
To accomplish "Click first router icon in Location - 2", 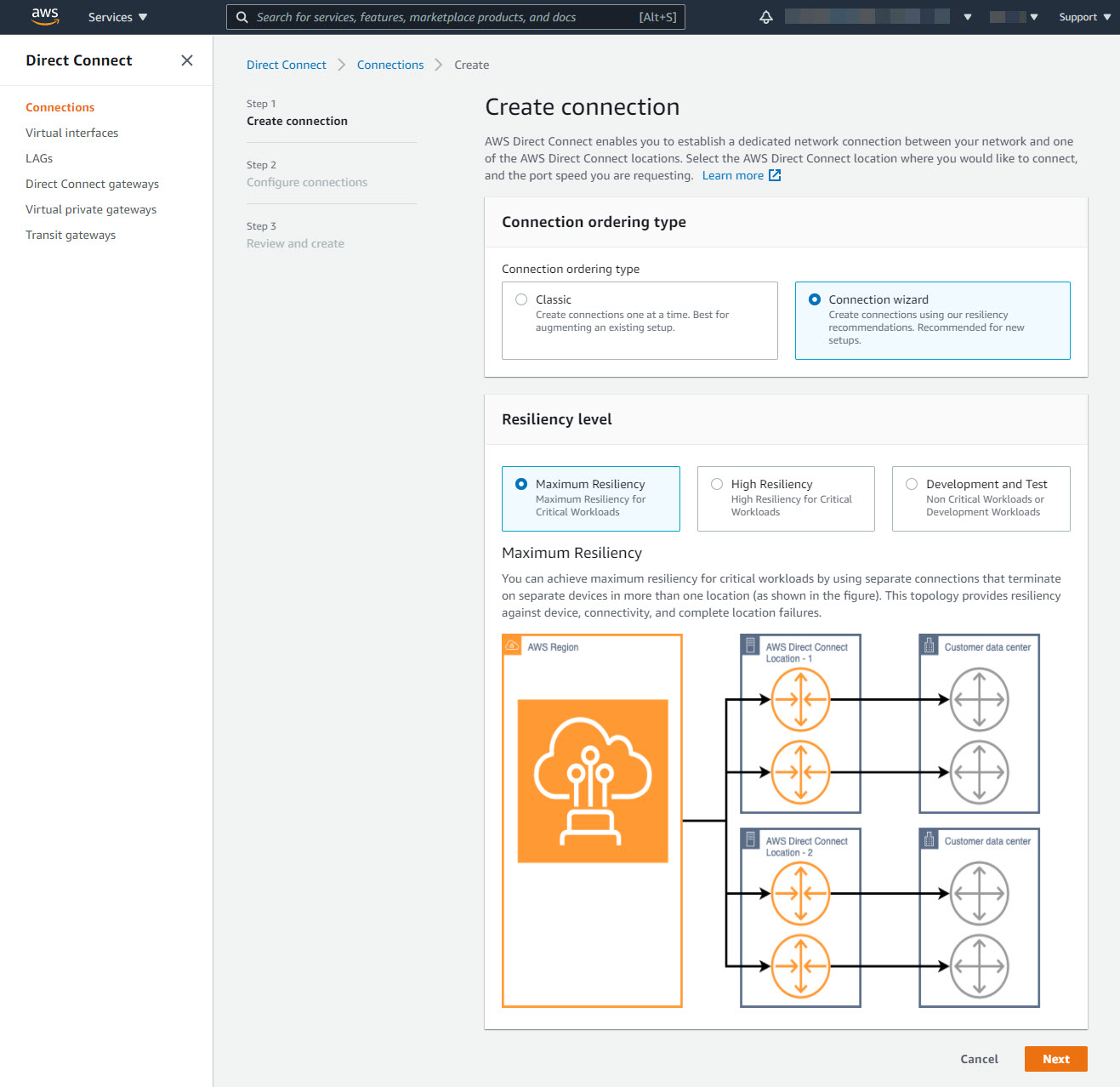I will (800, 893).
